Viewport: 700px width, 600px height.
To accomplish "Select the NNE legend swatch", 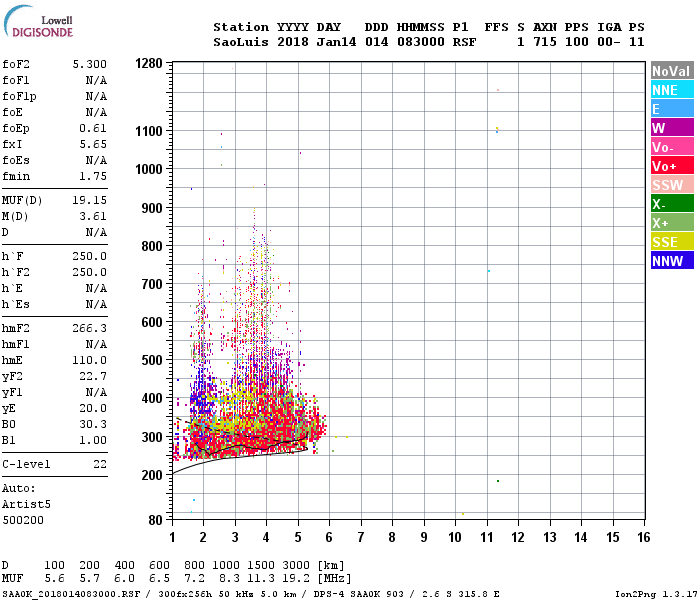I will [672, 90].
